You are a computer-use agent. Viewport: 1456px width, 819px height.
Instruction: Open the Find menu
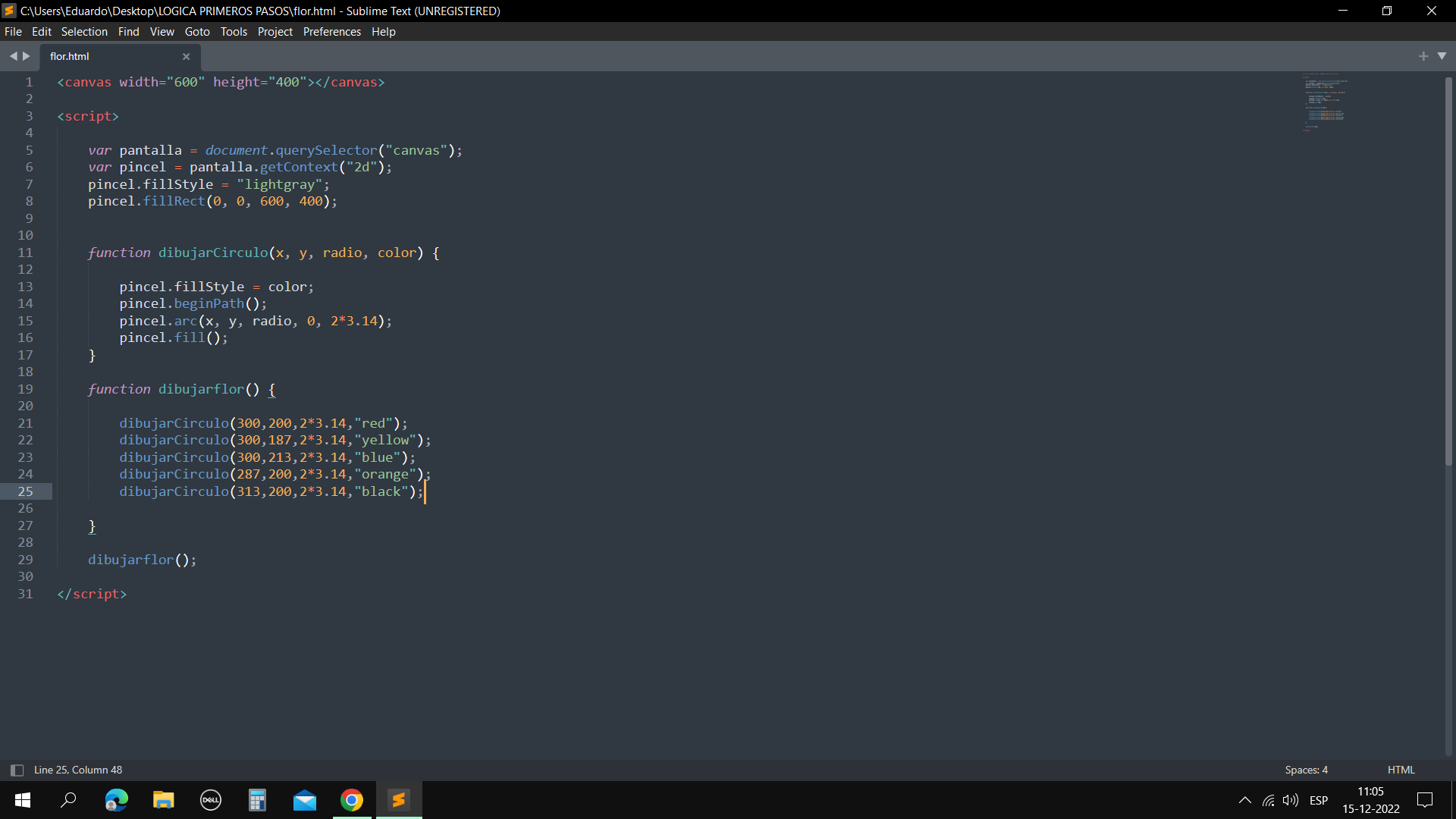click(x=128, y=31)
